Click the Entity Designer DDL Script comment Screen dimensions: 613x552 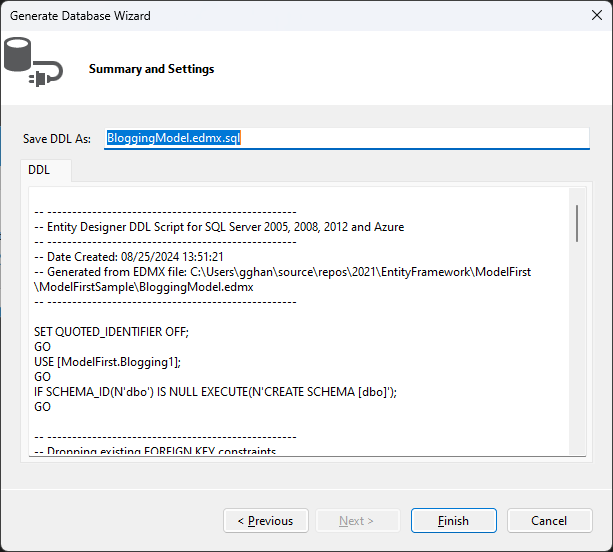(219, 227)
